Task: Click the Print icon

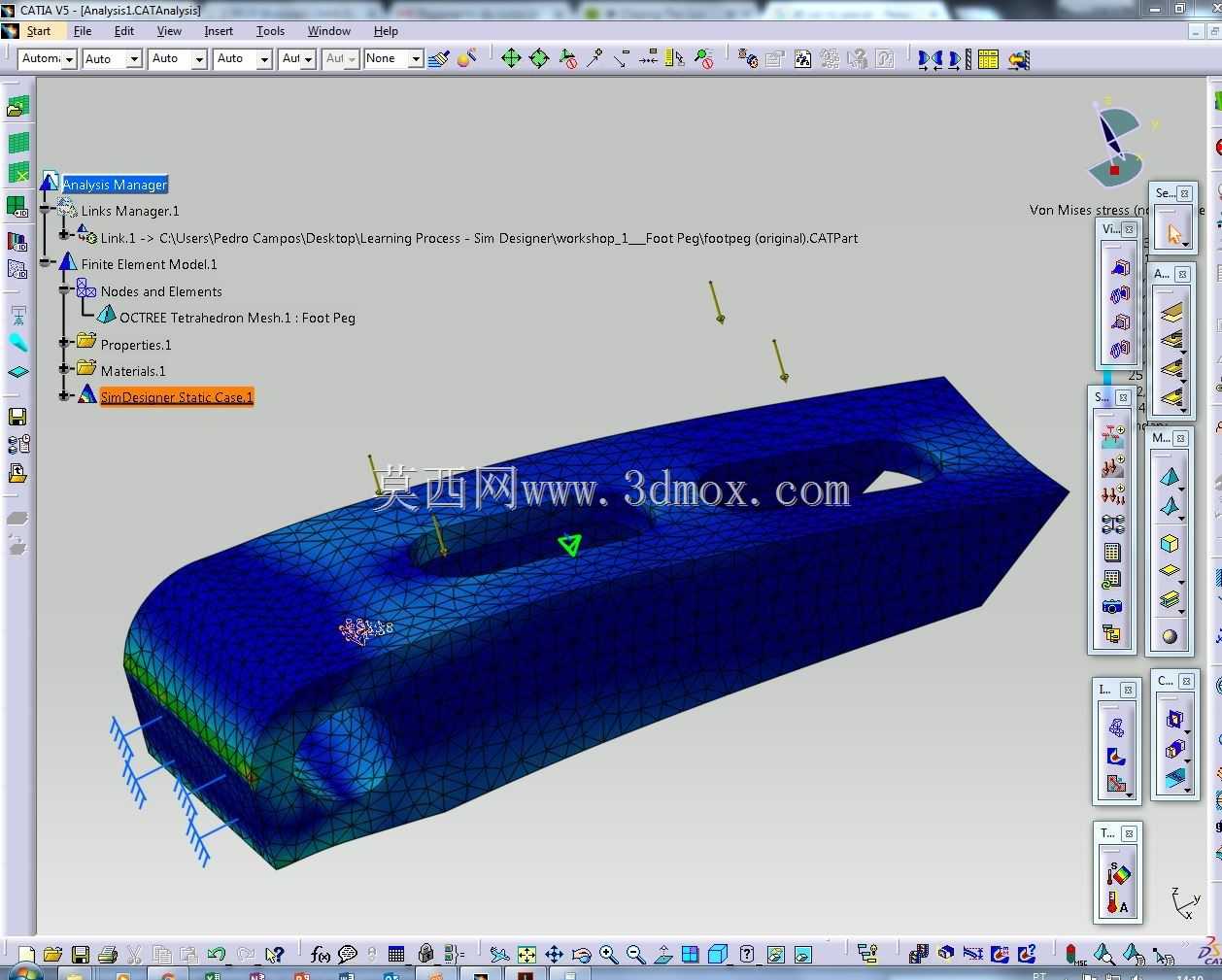Action: tap(108, 955)
